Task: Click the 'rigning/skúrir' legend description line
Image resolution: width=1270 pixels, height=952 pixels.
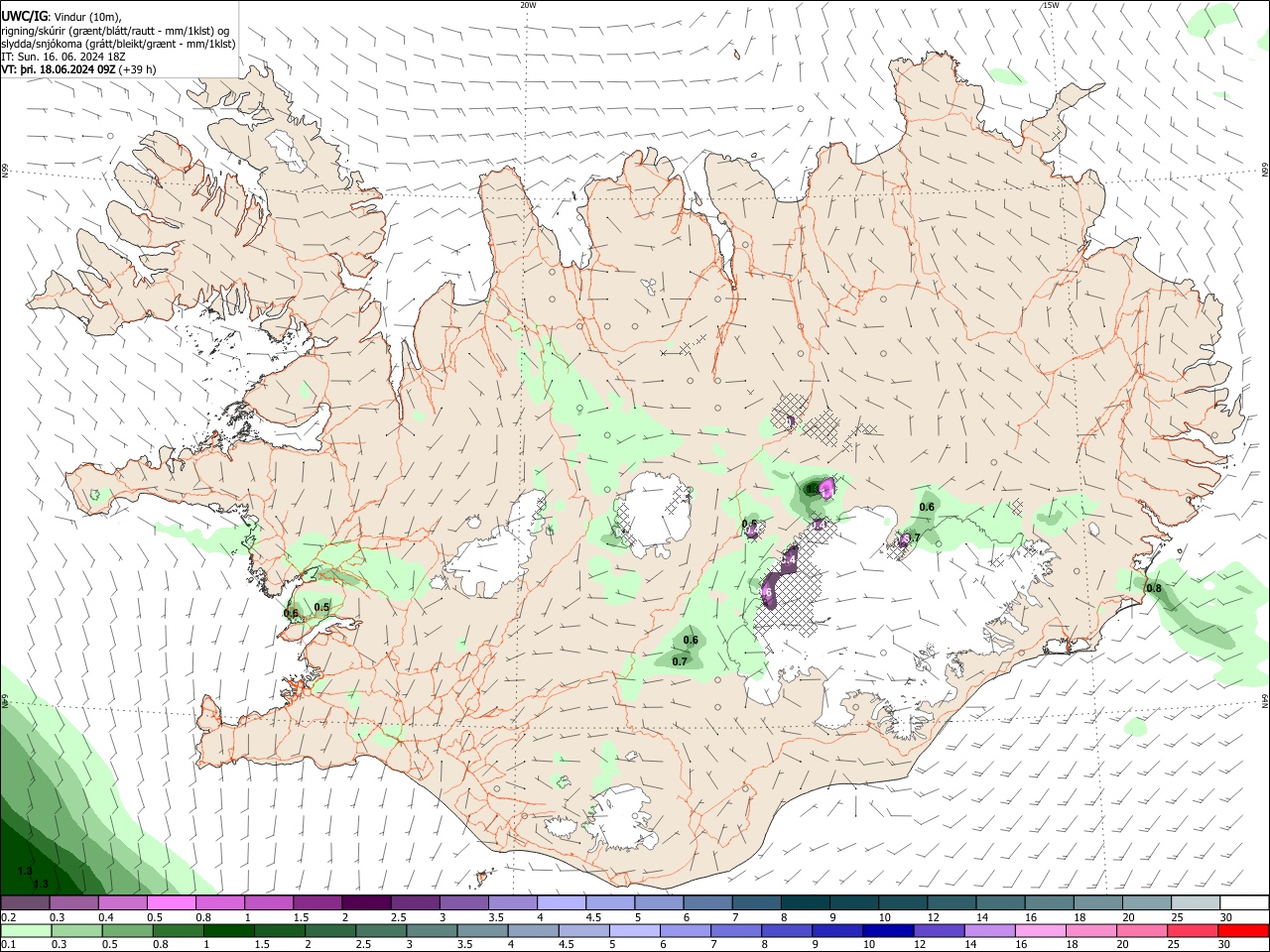Action: [116, 31]
